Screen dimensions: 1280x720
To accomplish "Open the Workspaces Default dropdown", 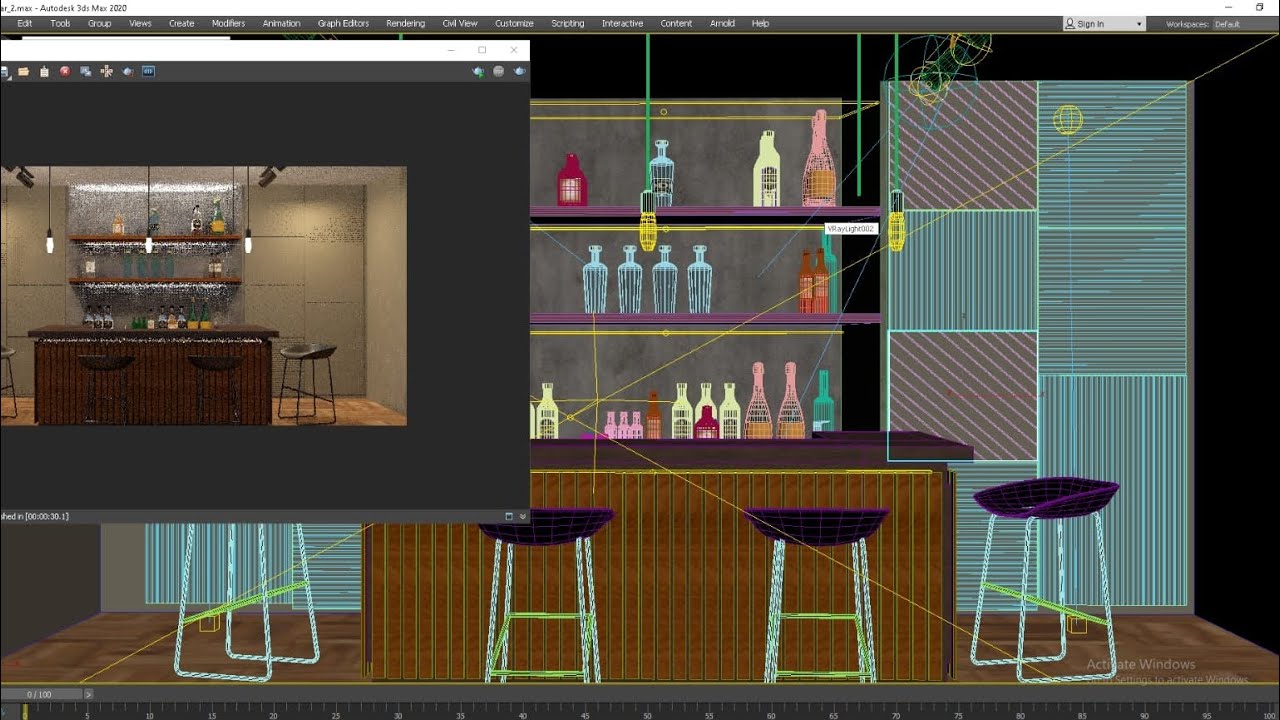I will (1243, 24).
